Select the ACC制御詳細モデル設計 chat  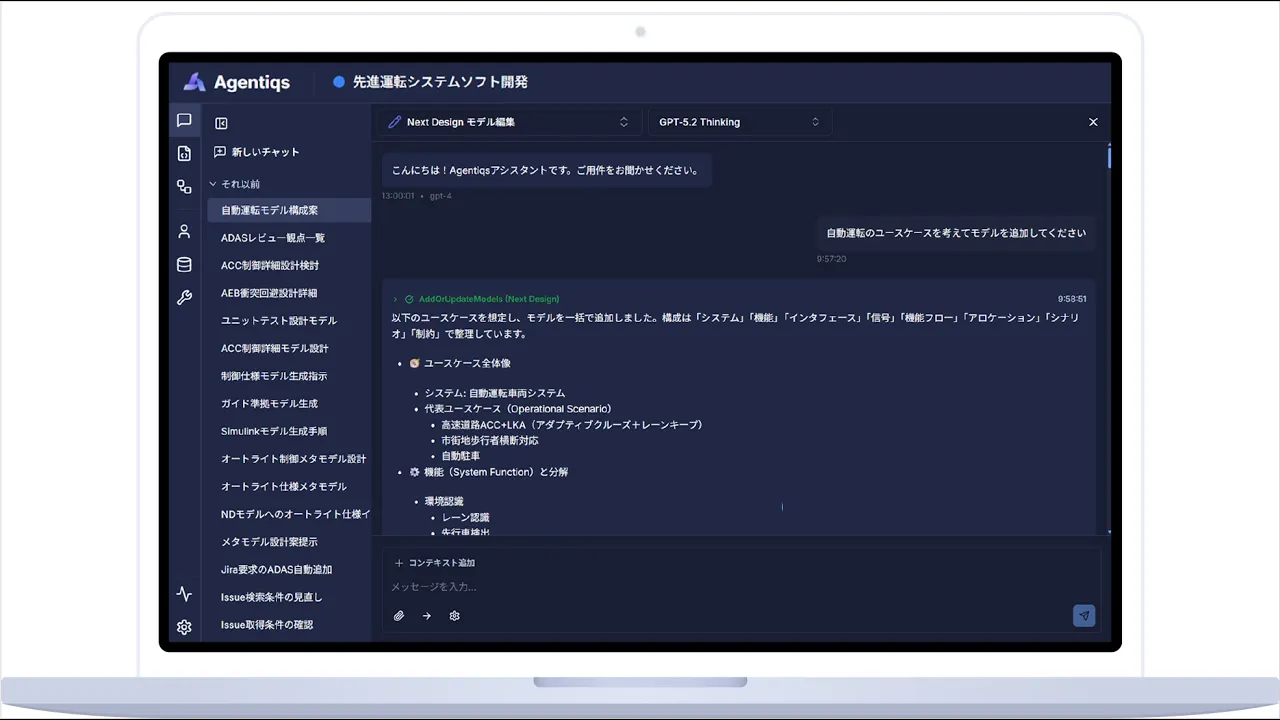[289, 348]
